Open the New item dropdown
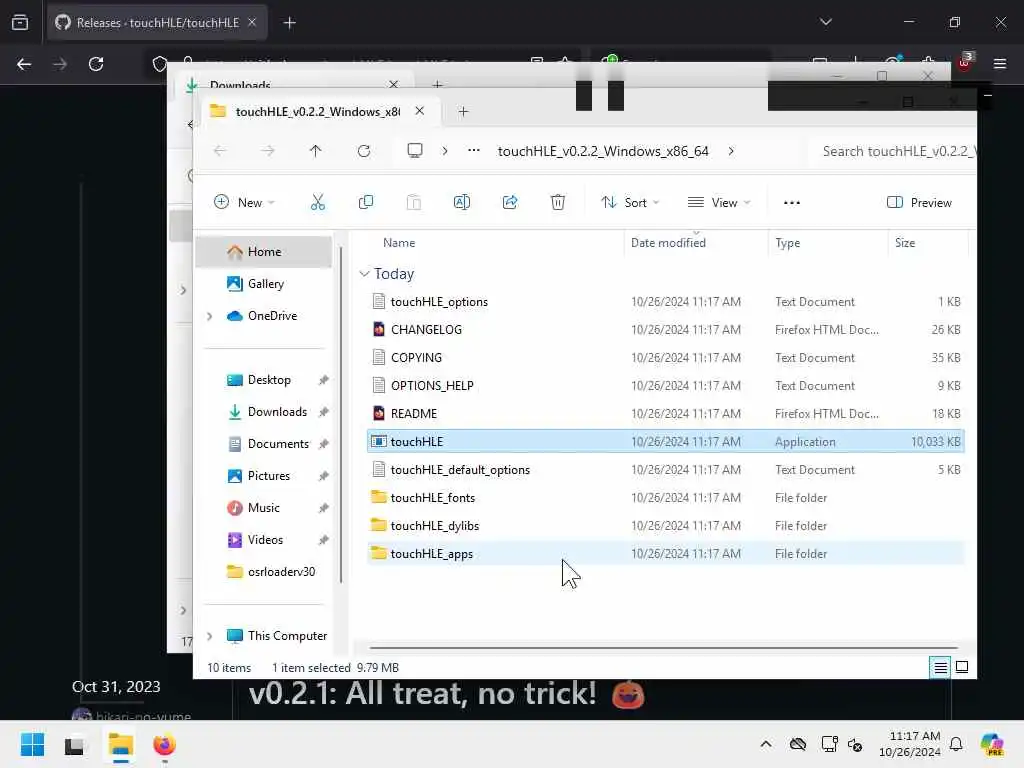 click(x=244, y=202)
